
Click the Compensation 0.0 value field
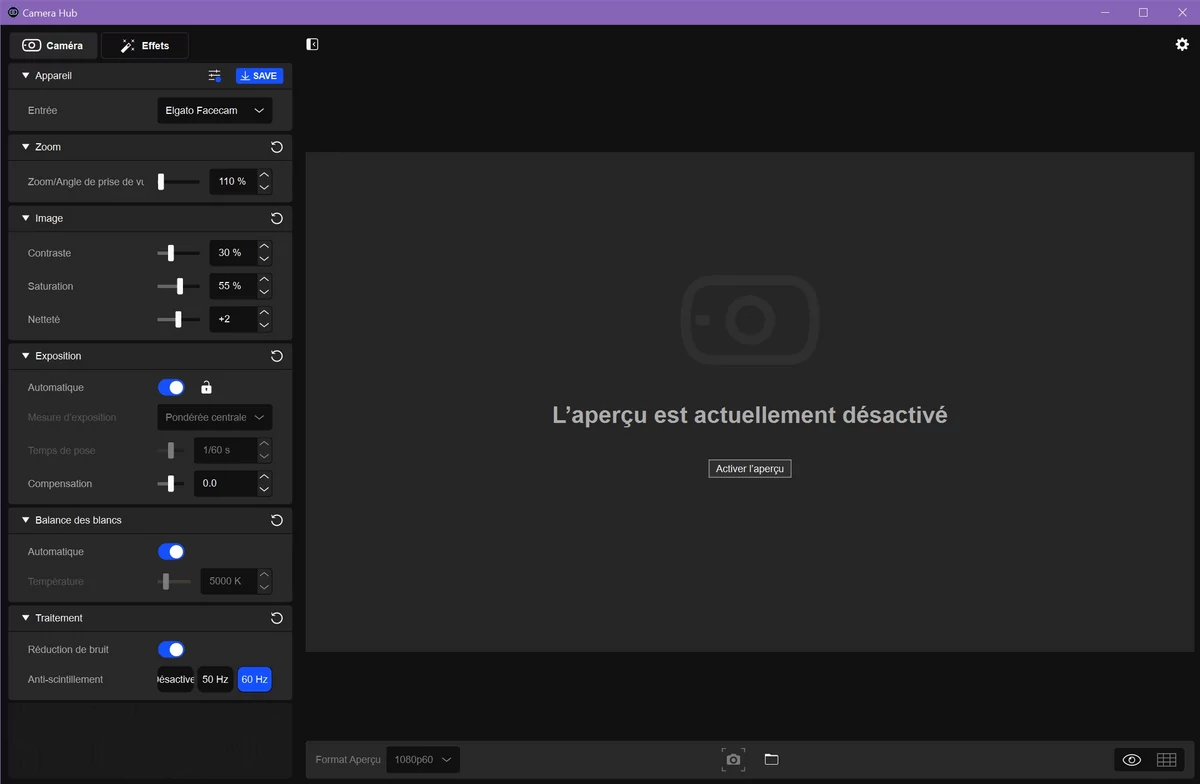(225, 484)
